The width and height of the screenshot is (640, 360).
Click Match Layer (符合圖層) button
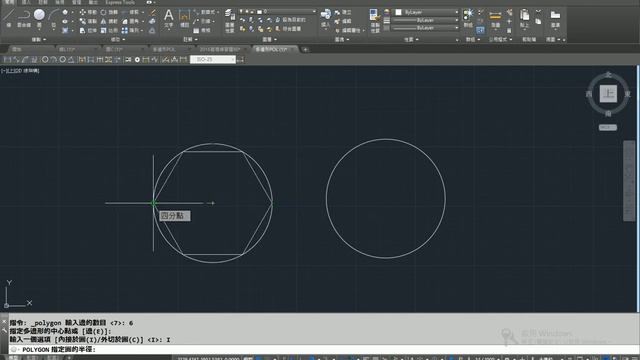click(289, 29)
